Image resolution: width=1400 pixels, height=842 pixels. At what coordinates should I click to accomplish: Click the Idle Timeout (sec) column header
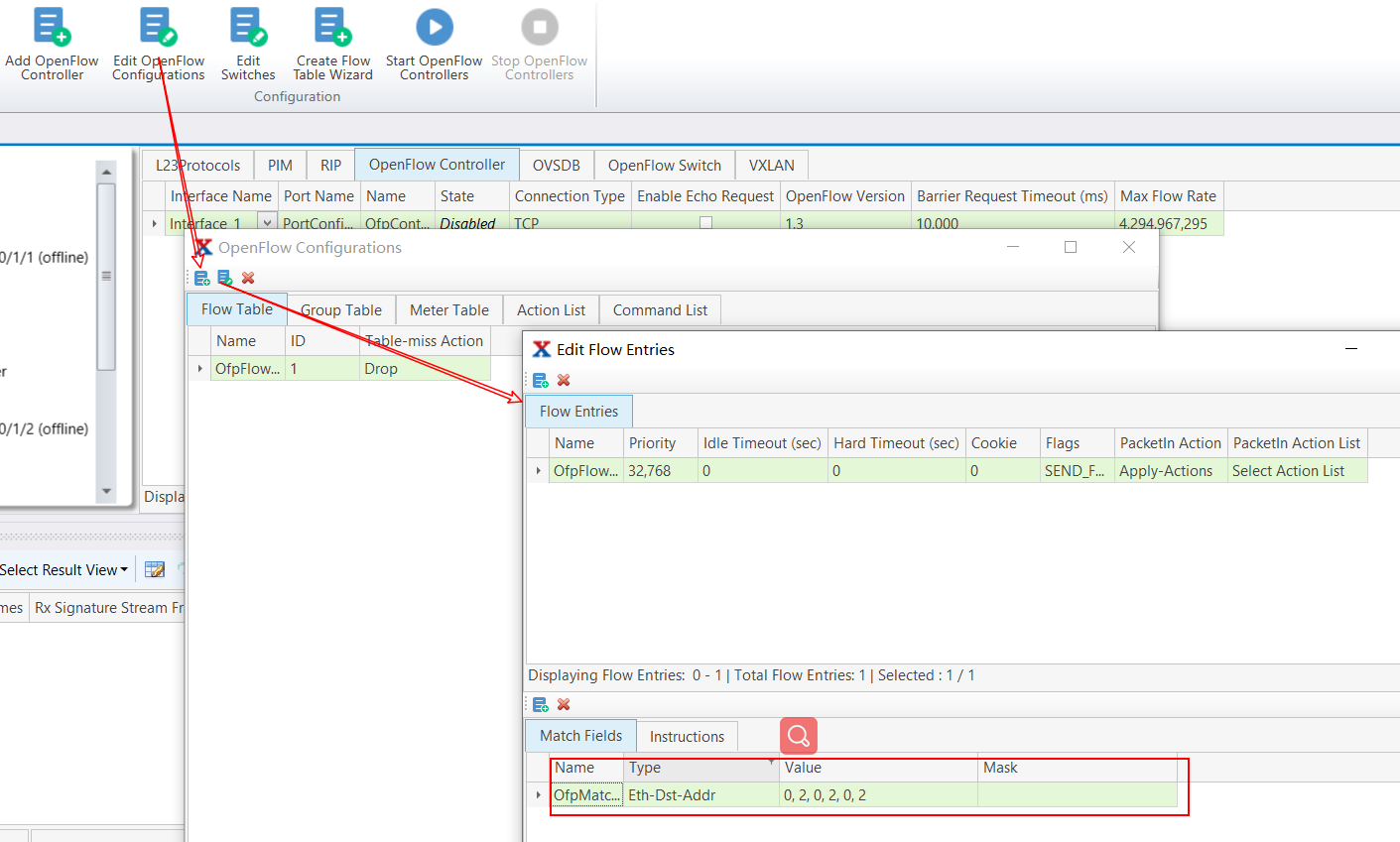point(763,443)
